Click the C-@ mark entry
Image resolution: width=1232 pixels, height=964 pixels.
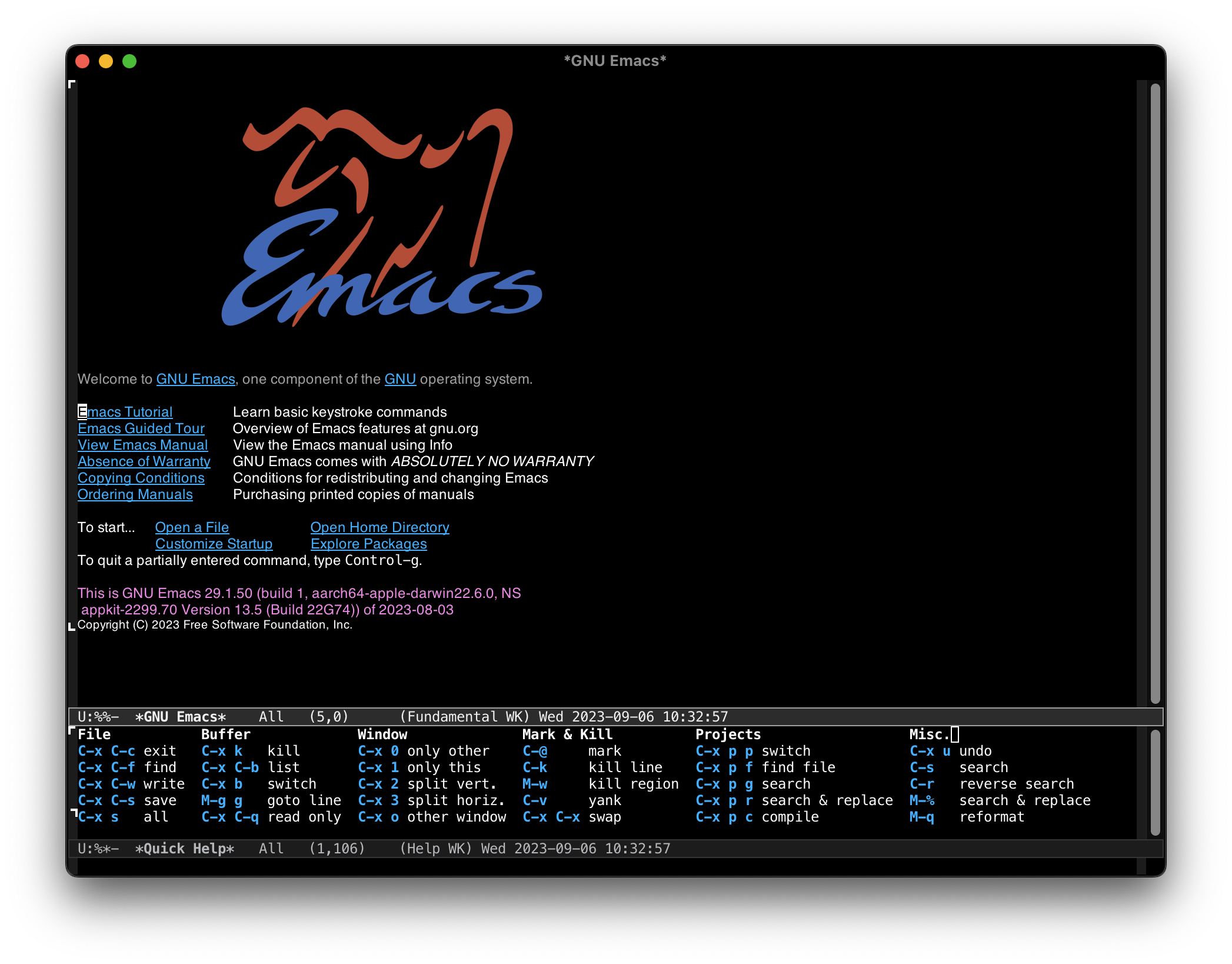[572, 751]
